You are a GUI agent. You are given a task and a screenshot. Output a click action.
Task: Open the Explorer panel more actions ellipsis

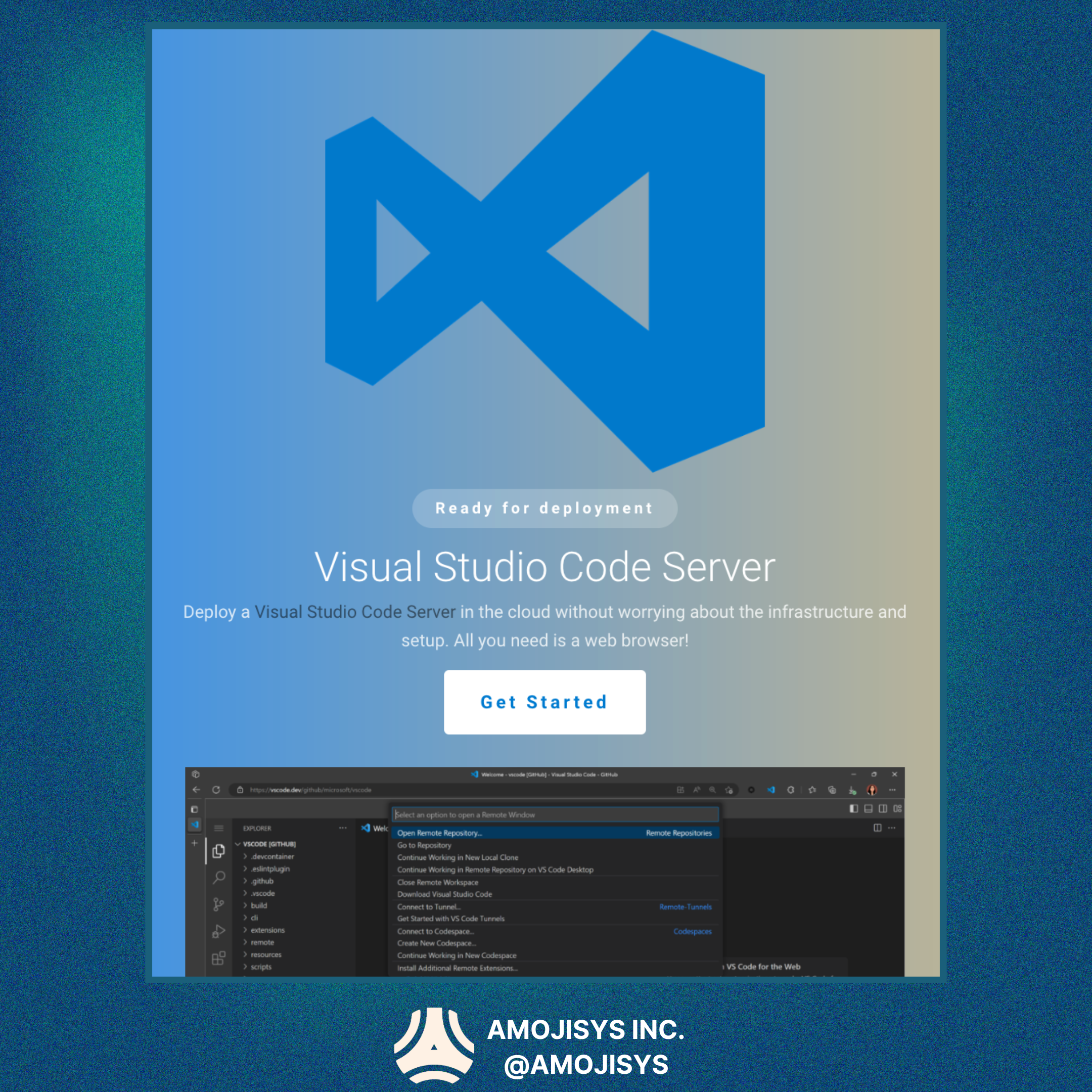coord(343,828)
